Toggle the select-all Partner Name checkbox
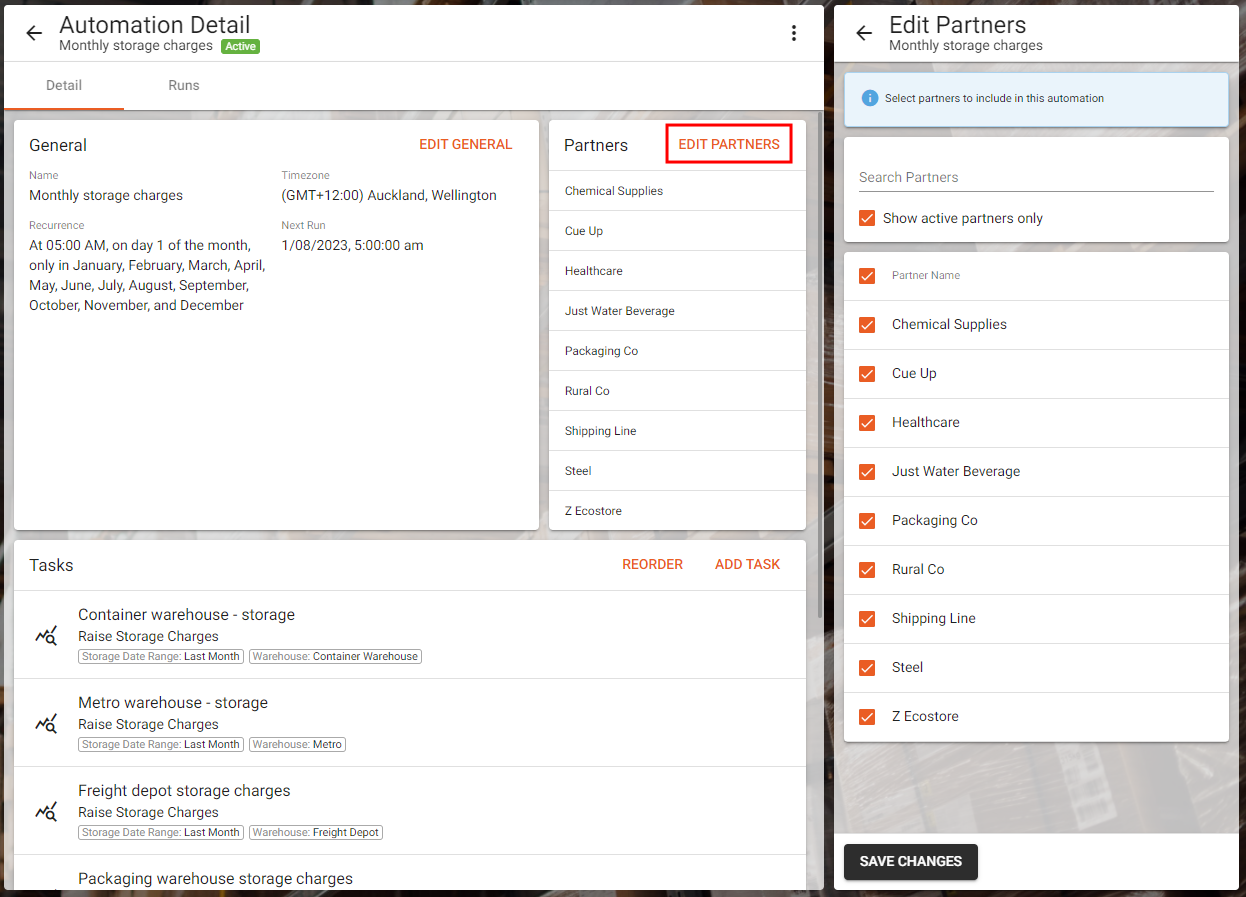Image resolution: width=1246 pixels, height=897 pixels. coord(867,276)
